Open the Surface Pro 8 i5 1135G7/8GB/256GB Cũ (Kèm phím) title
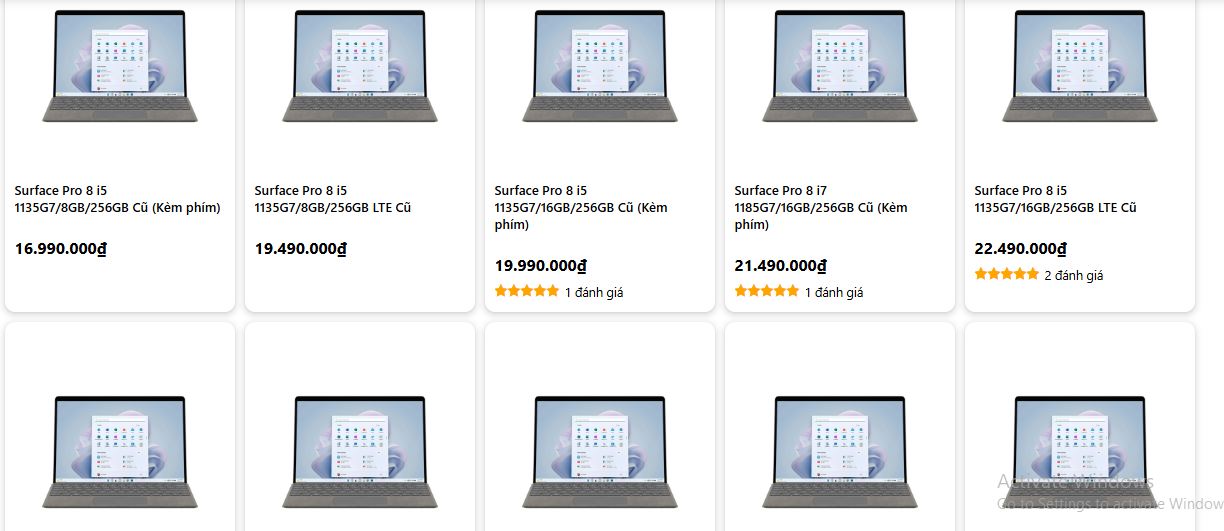This screenshot has width=1224, height=531. 117,199
